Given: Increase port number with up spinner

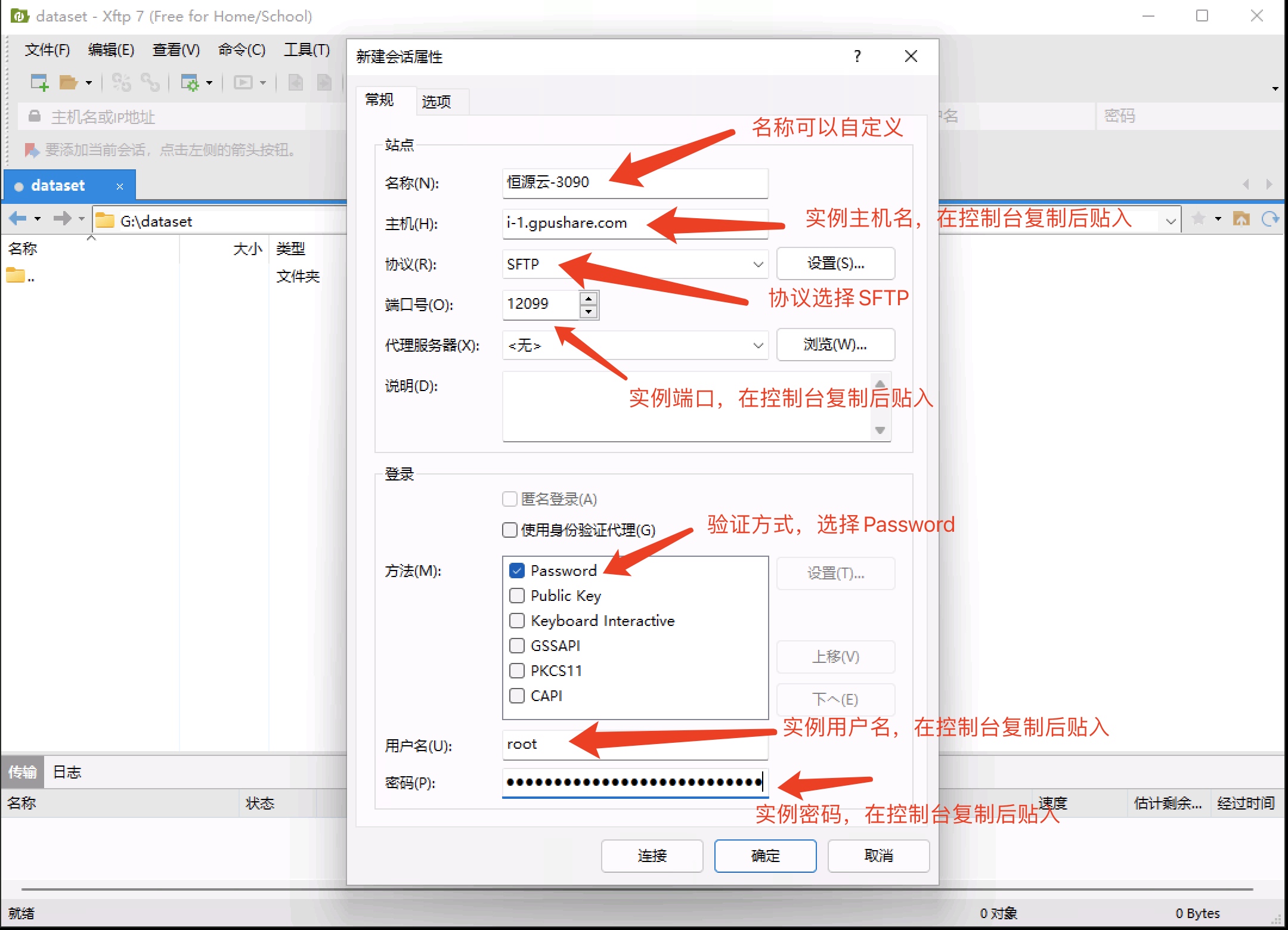Looking at the screenshot, I should 589,299.
